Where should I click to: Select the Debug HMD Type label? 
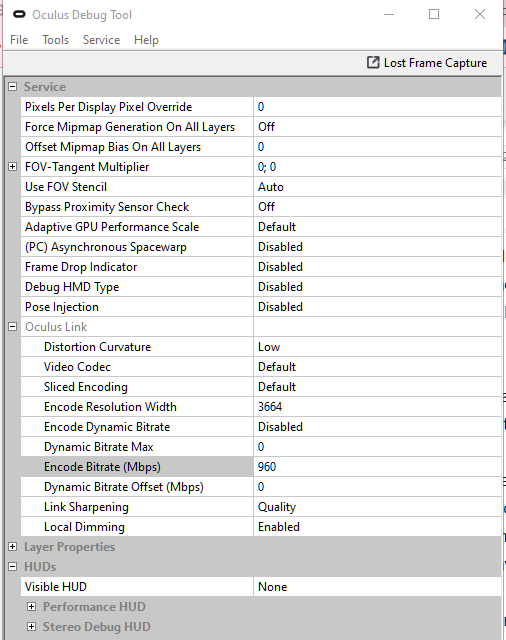[x=72, y=287]
